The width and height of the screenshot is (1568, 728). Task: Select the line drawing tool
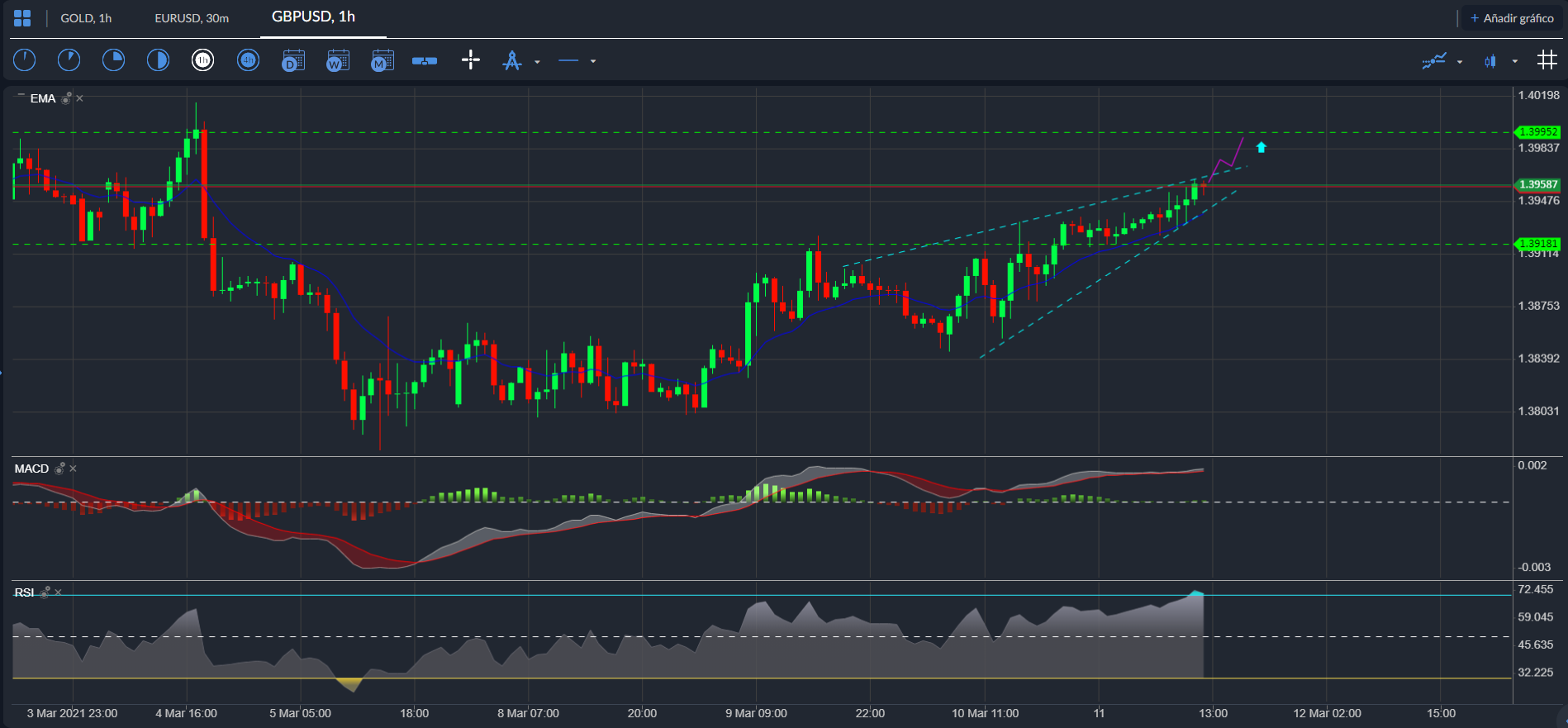click(x=568, y=60)
